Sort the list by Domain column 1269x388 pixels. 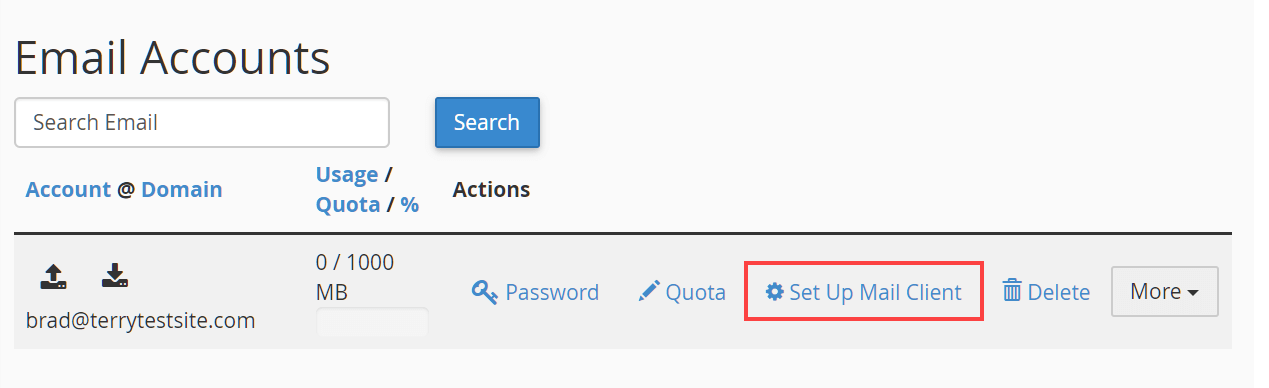pyautogui.click(x=182, y=189)
